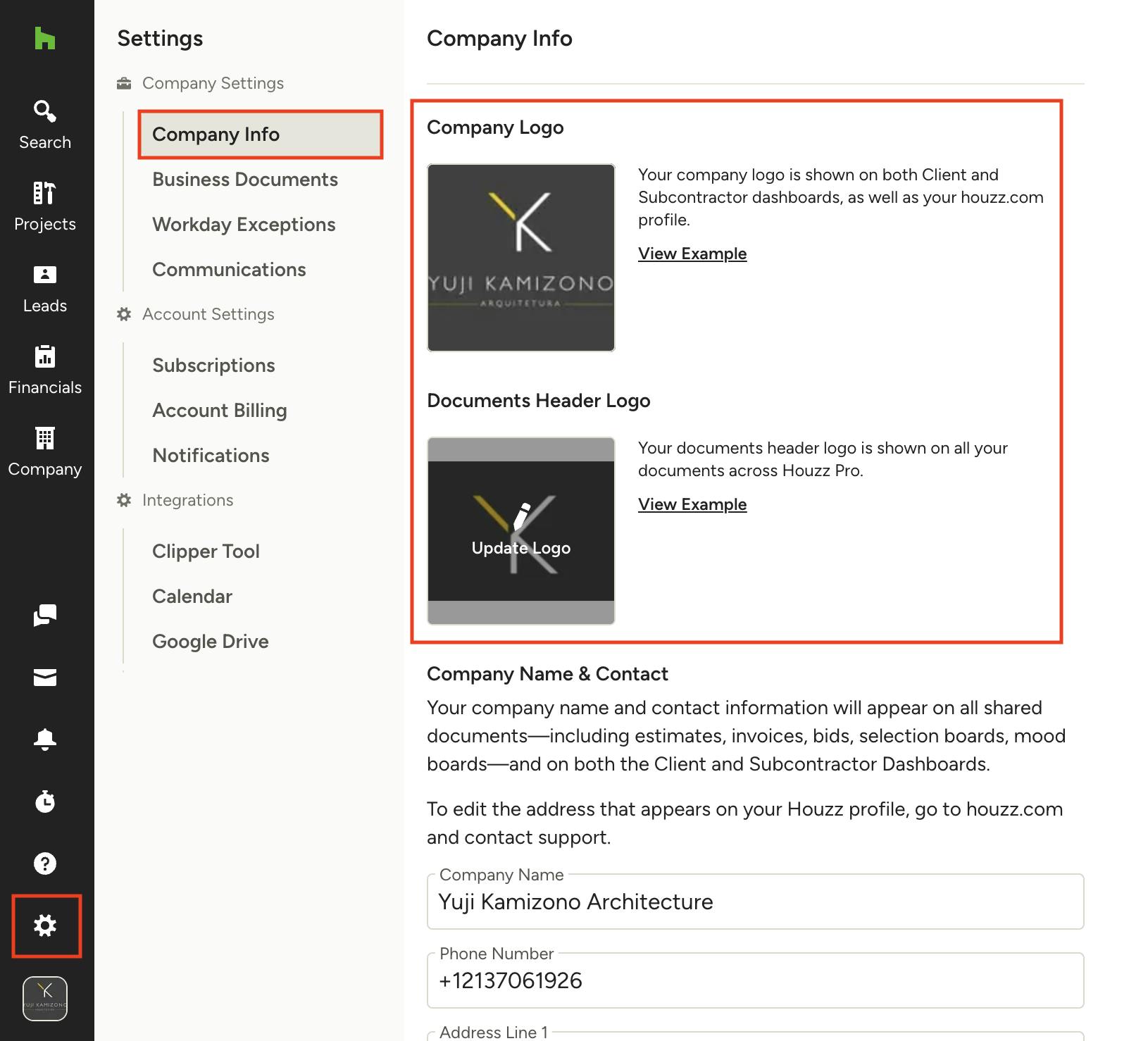Click the Company Settings section label
The width and height of the screenshot is (1148, 1041).
pyautogui.click(x=213, y=83)
